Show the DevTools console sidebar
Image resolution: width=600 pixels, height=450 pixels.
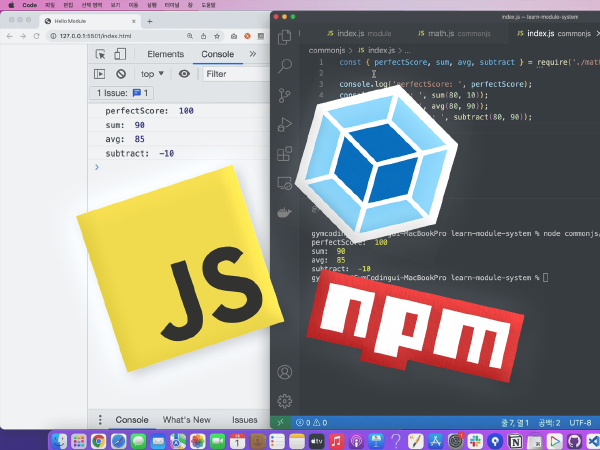(x=99, y=74)
